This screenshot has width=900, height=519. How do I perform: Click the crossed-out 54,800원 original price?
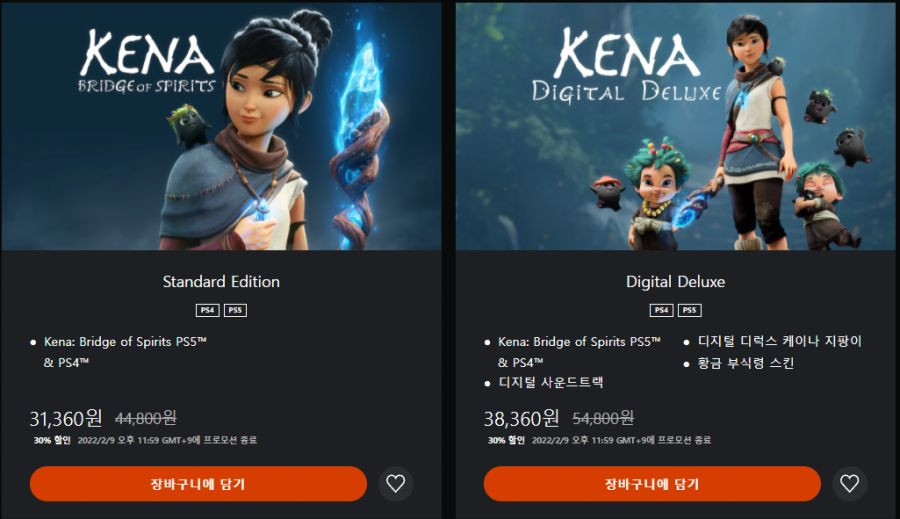[603, 418]
